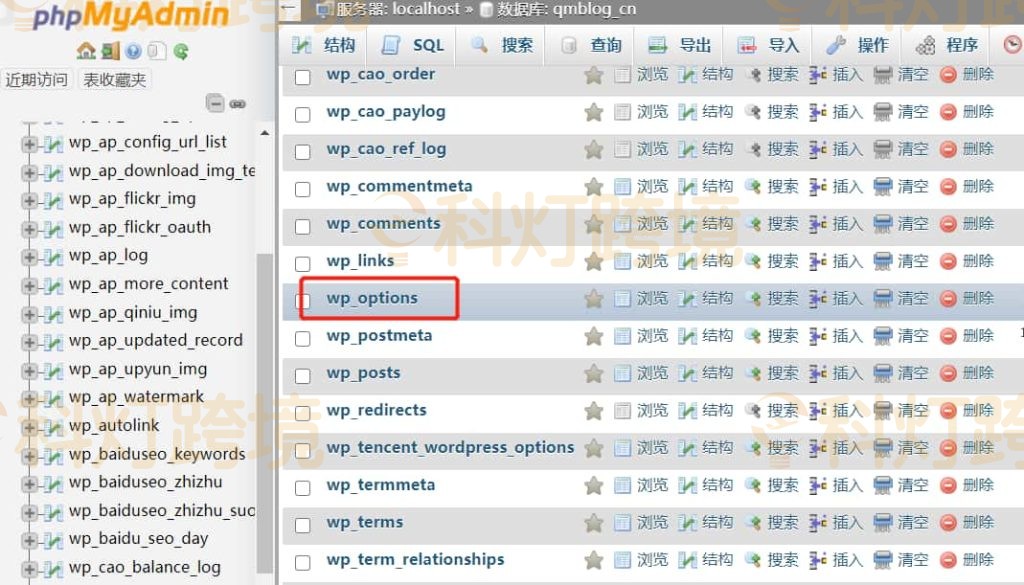Click structure icon in wp_tencent_wordpress_options row
This screenshot has height=585, width=1024.
tap(686, 449)
